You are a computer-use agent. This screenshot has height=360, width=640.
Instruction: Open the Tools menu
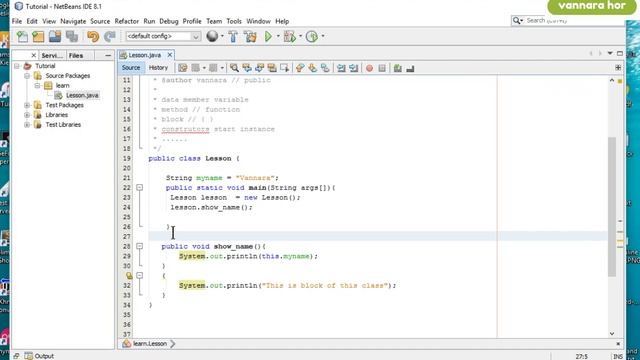[x=234, y=21]
